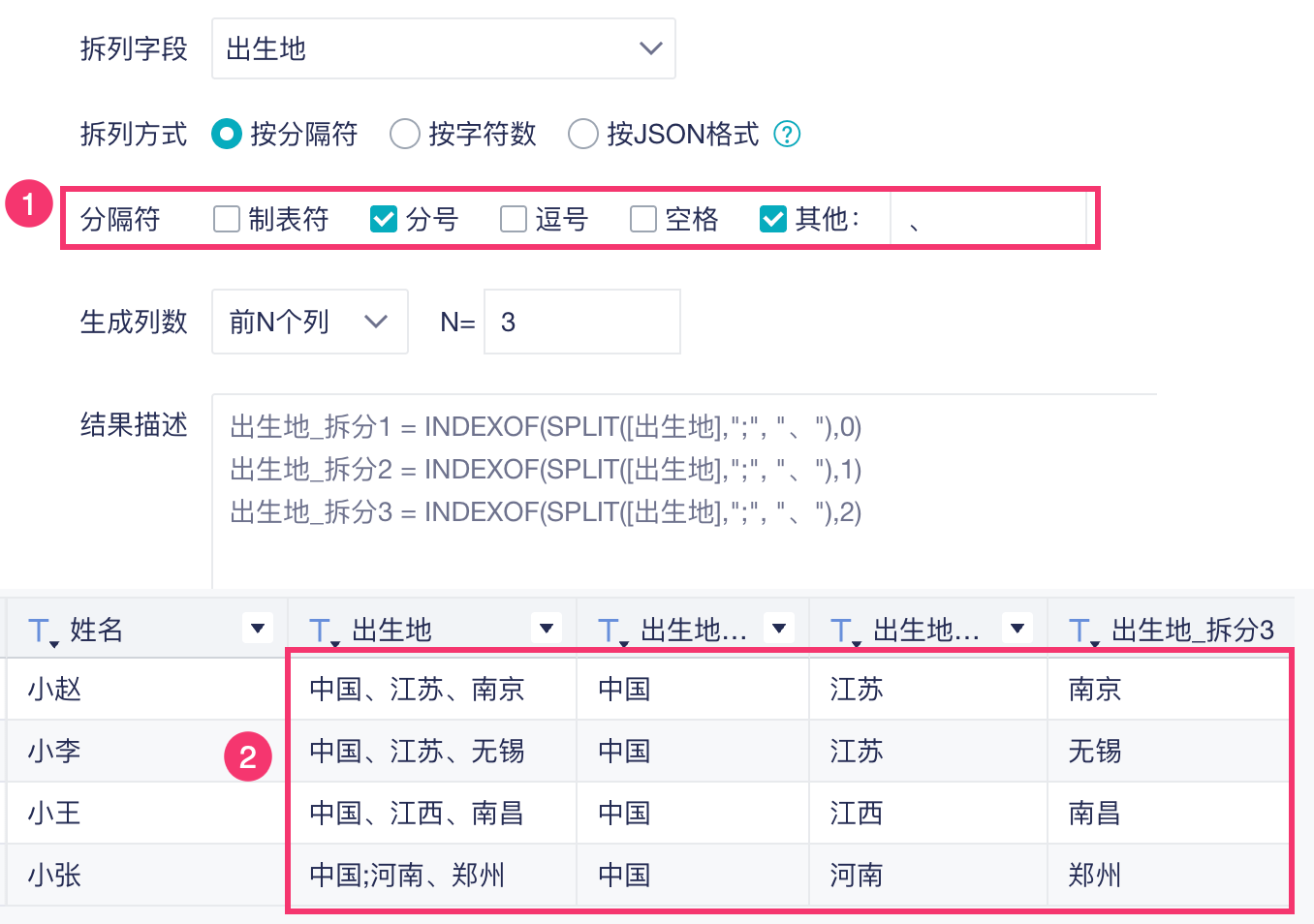The width and height of the screenshot is (1314, 924).
Task: Check the 空格 delimiter checkbox
Action: (643, 219)
